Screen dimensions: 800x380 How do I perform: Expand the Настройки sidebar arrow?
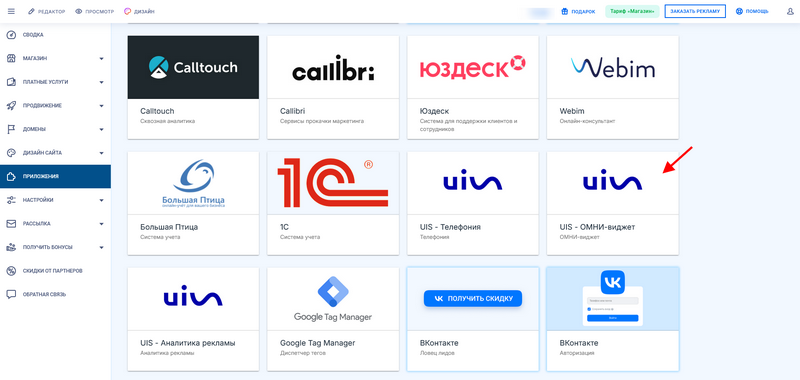pos(102,200)
